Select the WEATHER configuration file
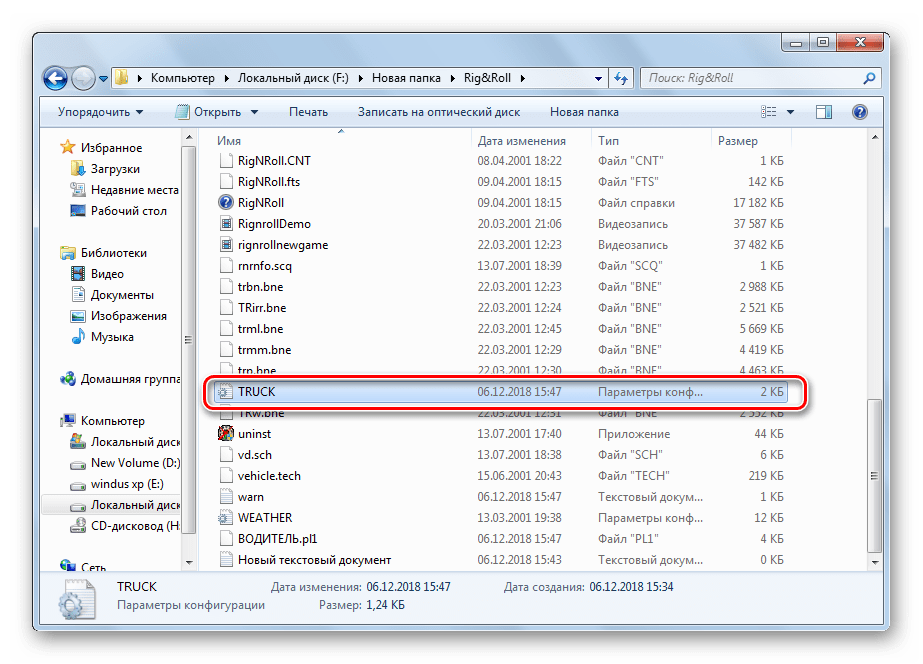This screenshot has width=923, height=664. pyautogui.click(x=264, y=518)
